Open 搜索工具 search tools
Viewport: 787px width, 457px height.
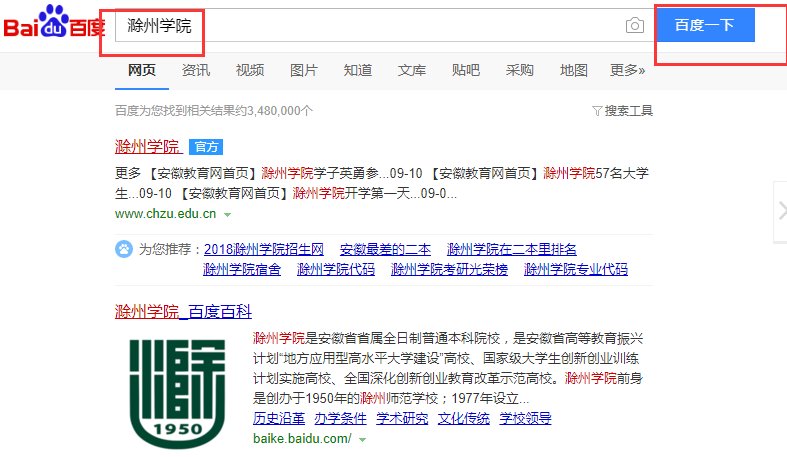(628, 111)
